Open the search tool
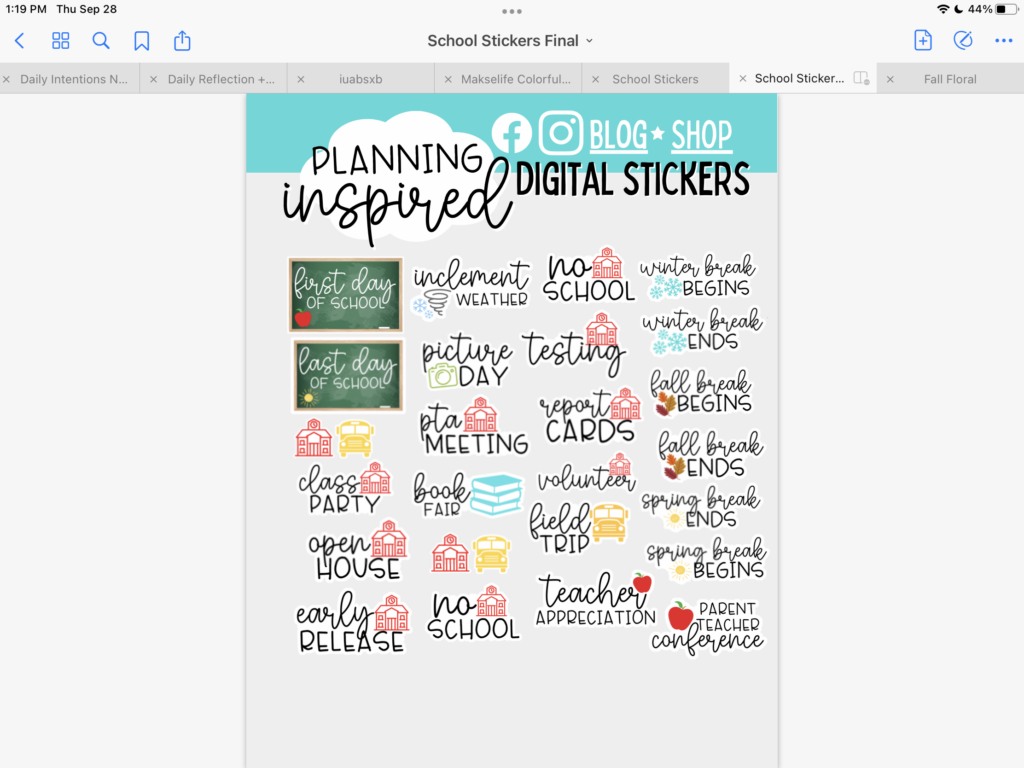Image resolution: width=1024 pixels, height=768 pixels. 101,41
